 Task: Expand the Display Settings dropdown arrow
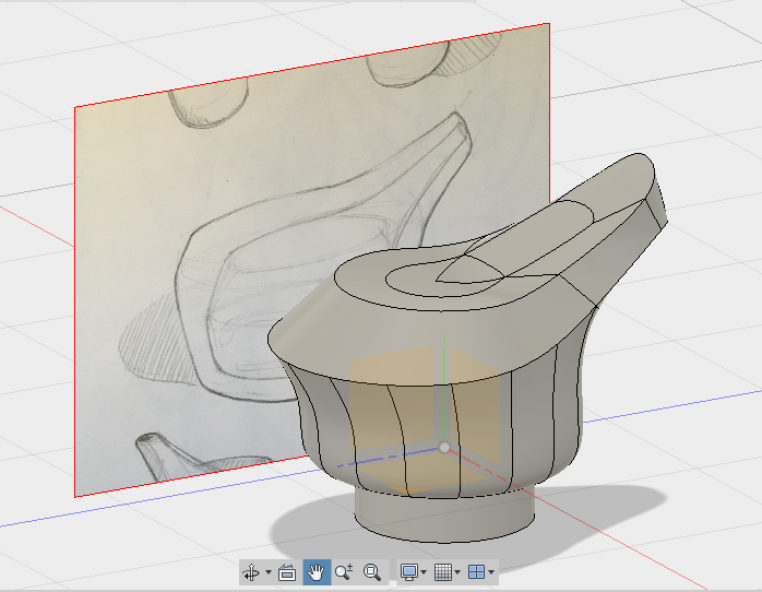424,573
